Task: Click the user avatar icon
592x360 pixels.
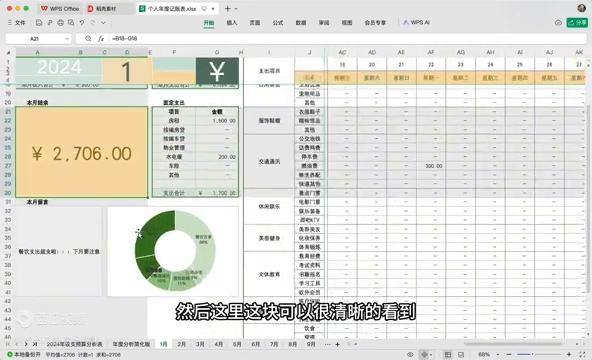Action: click(x=582, y=8)
